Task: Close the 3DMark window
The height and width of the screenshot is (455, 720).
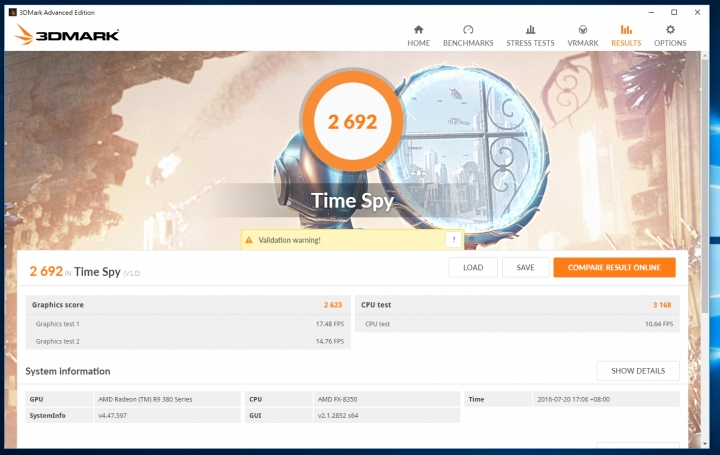Action: pos(698,12)
